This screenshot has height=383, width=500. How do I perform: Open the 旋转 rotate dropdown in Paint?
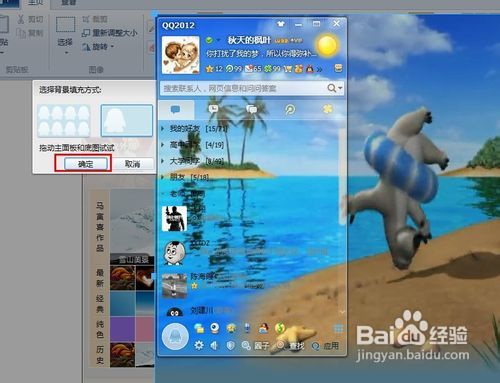[x=98, y=47]
